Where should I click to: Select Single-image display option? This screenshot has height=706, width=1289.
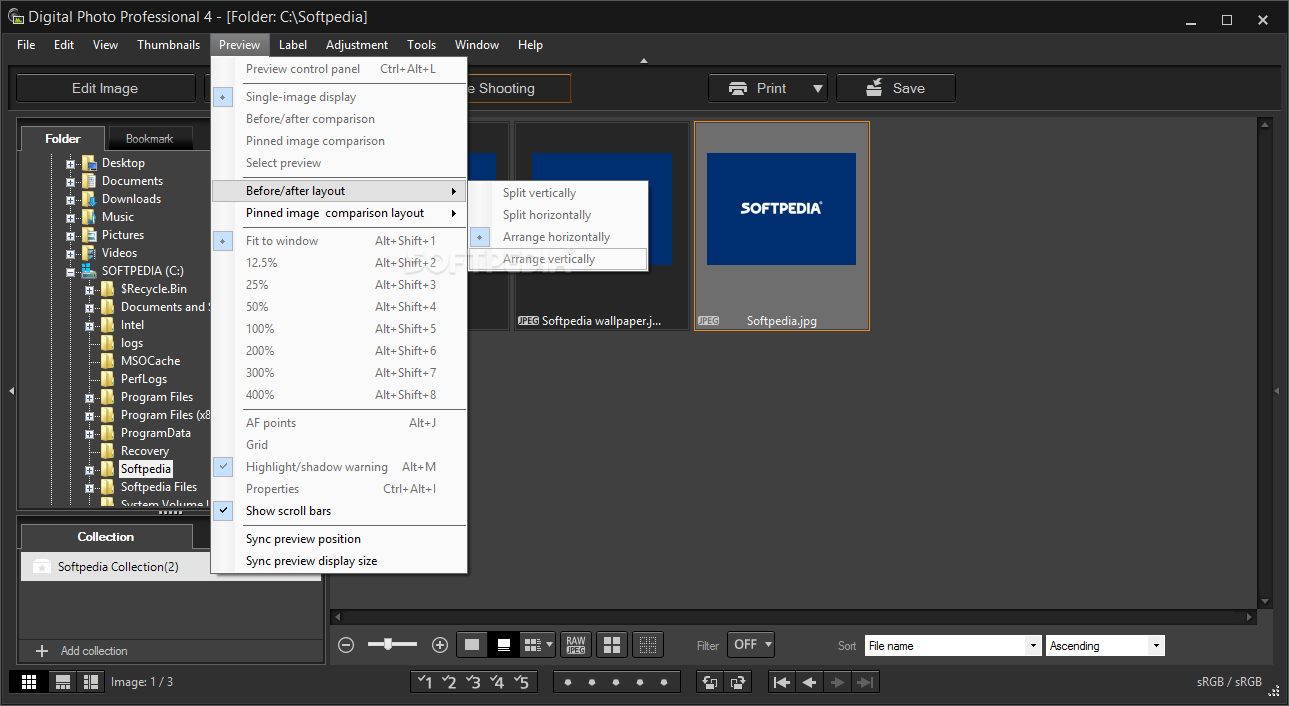coord(339,97)
